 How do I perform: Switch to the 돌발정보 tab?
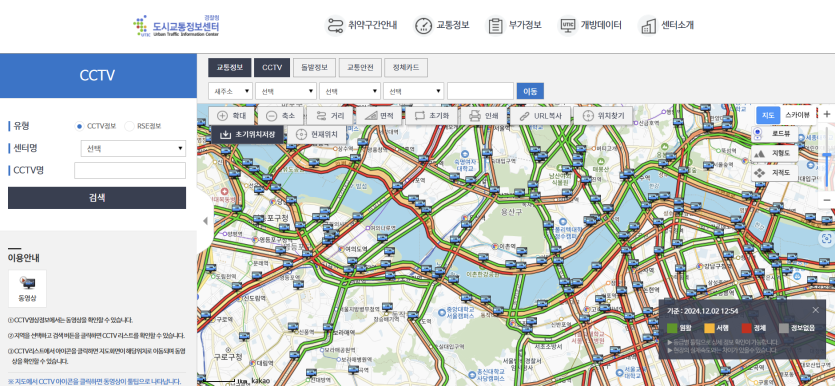314,68
